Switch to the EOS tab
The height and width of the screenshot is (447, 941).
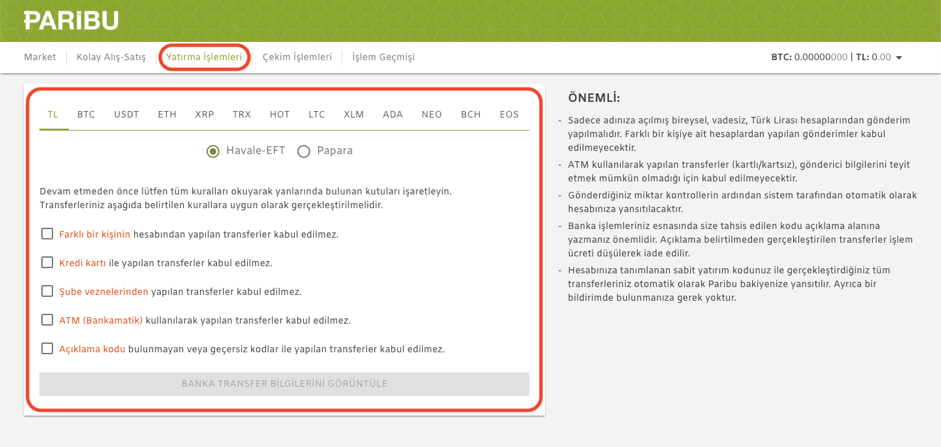point(509,115)
